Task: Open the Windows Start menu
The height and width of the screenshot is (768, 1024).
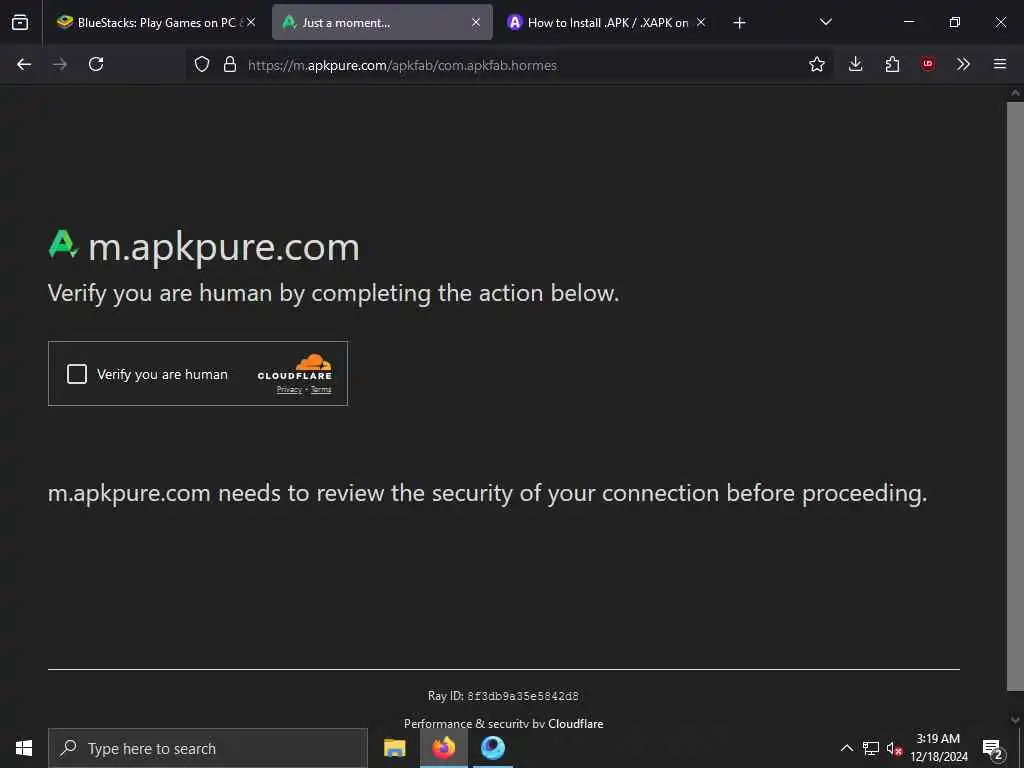Action: (x=24, y=748)
